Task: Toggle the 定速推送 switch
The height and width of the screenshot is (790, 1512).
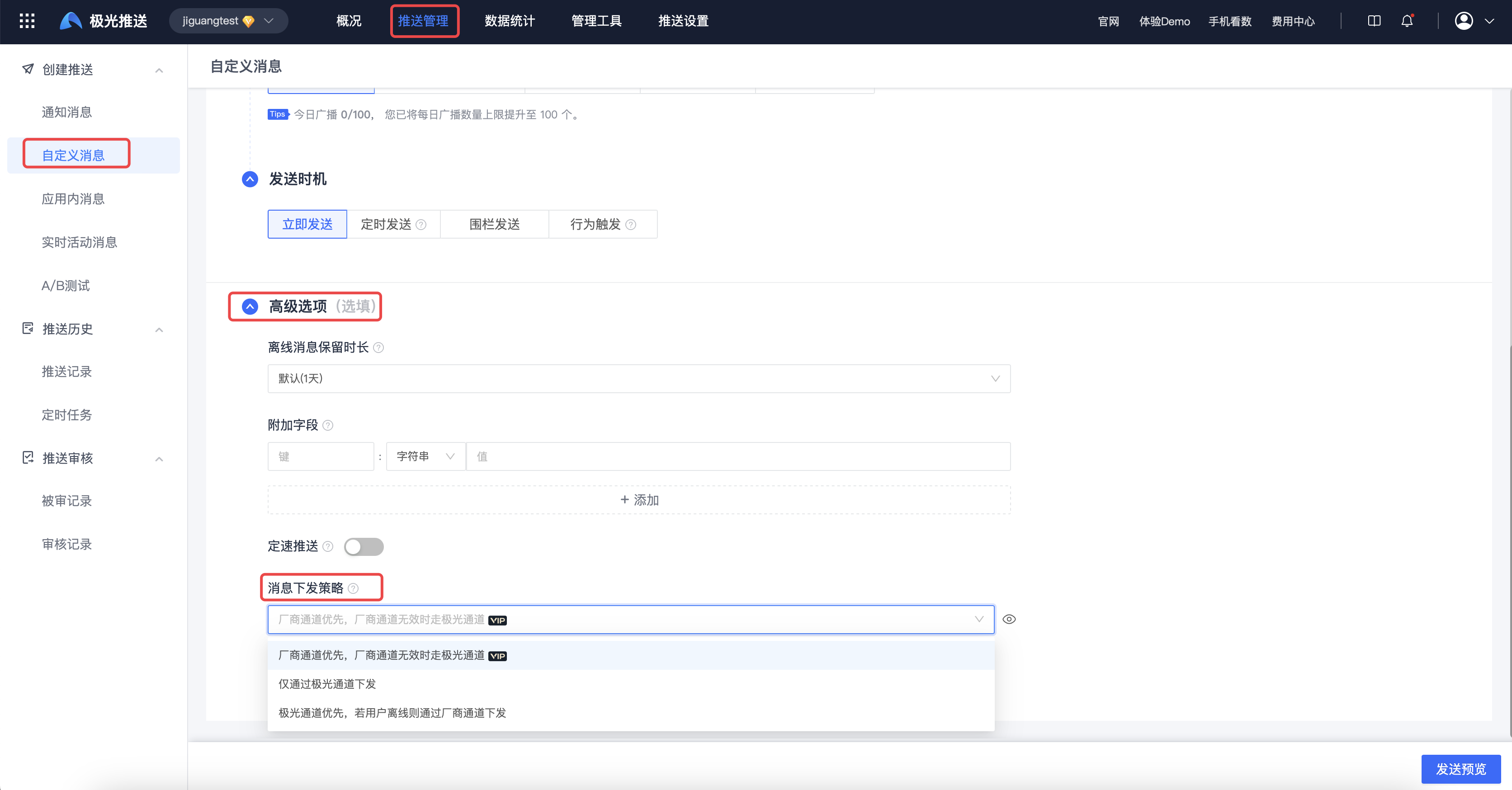Action: (x=364, y=546)
